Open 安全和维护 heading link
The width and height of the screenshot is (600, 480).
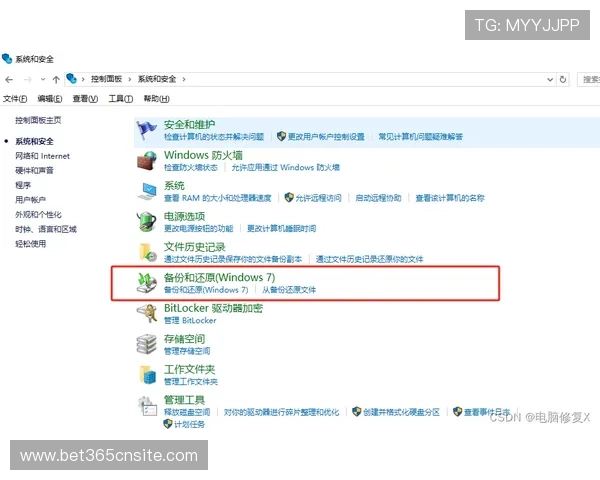coord(189,124)
